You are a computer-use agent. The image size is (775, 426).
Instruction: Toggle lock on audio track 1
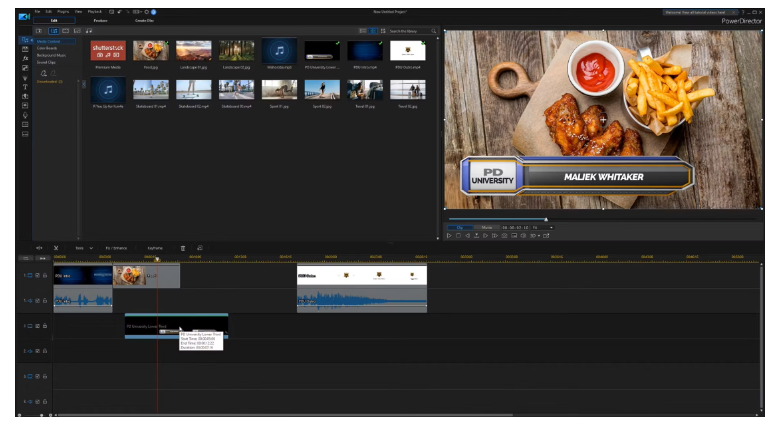click(x=44, y=300)
